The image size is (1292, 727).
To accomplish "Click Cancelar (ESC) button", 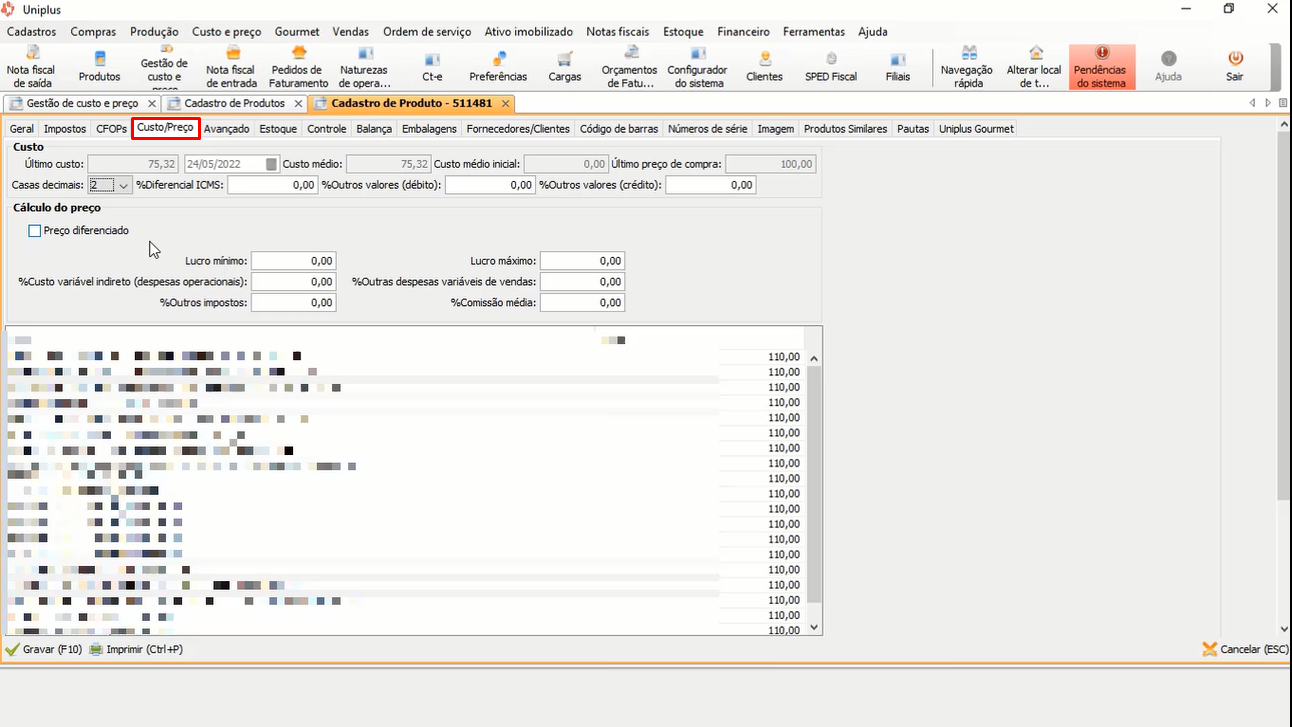I will 1246,649.
